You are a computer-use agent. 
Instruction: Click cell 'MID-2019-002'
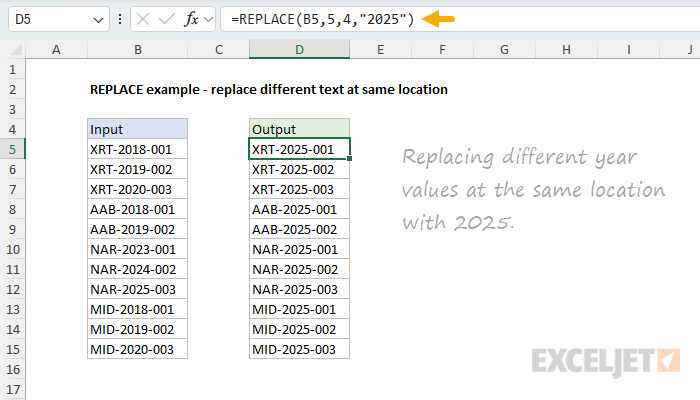pos(138,329)
